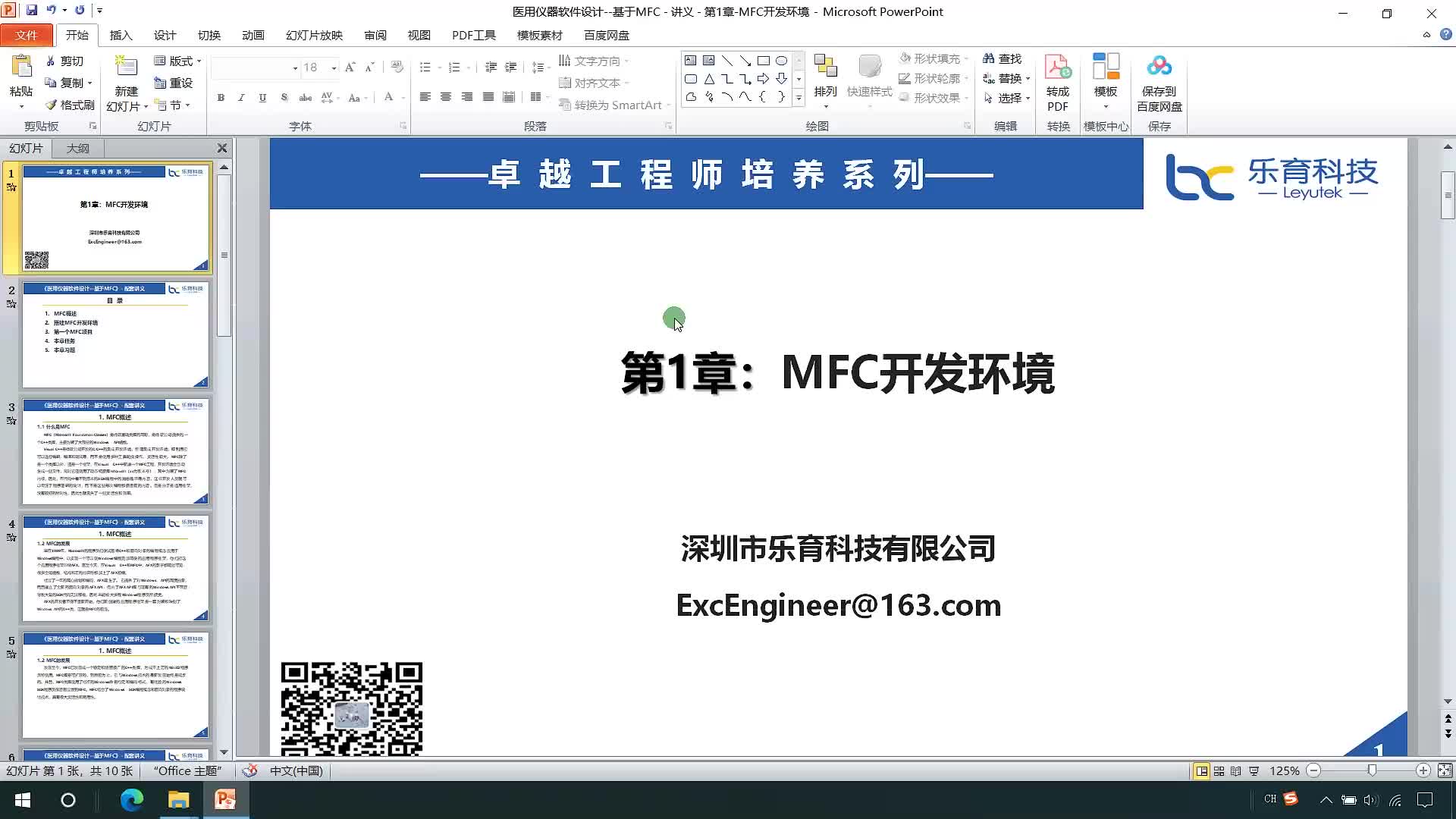Image resolution: width=1456 pixels, height=819 pixels.
Task: Toggle bold formatting
Action: tap(221, 97)
